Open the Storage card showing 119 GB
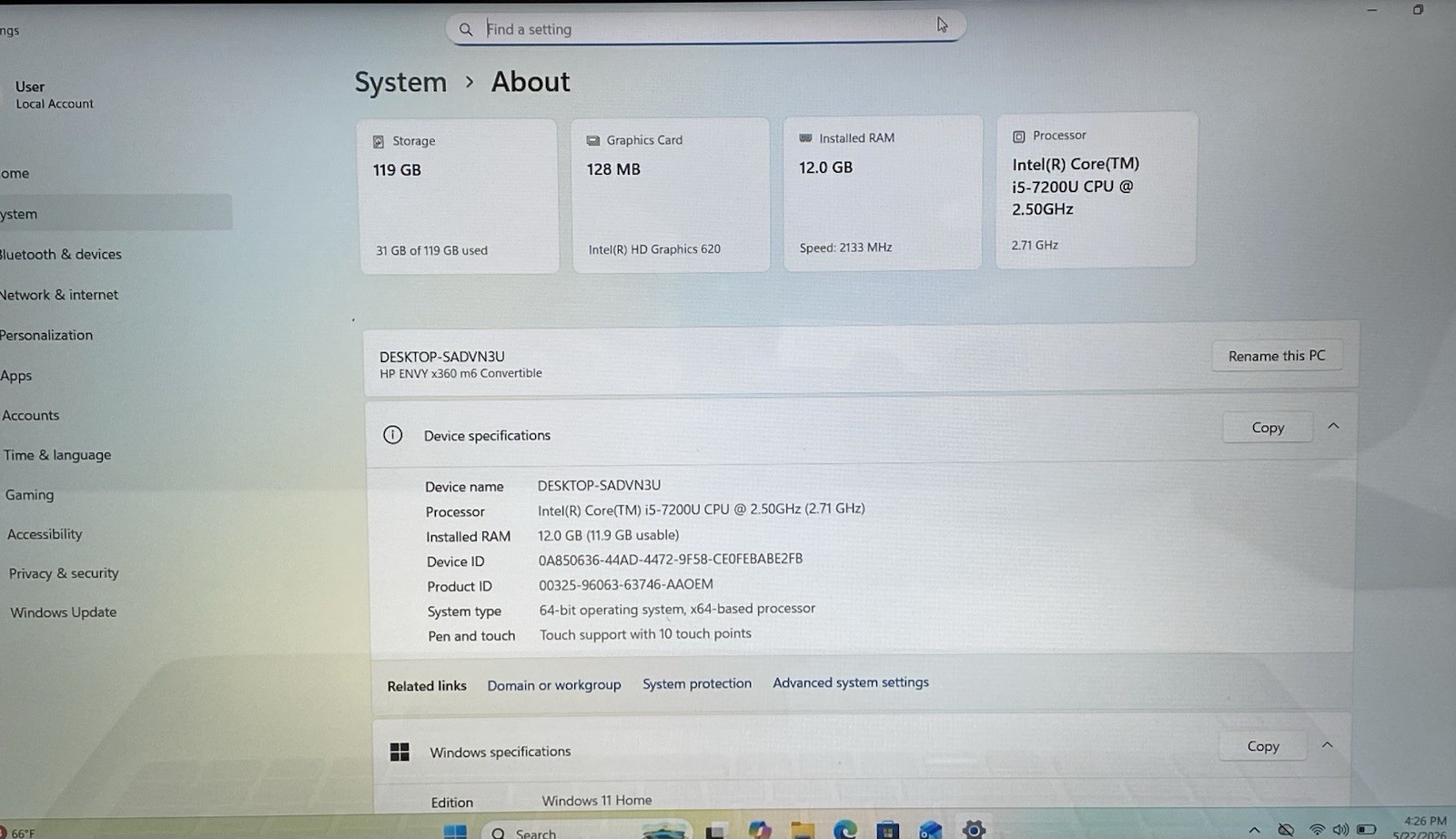This screenshot has width=1456, height=839. (458, 196)
